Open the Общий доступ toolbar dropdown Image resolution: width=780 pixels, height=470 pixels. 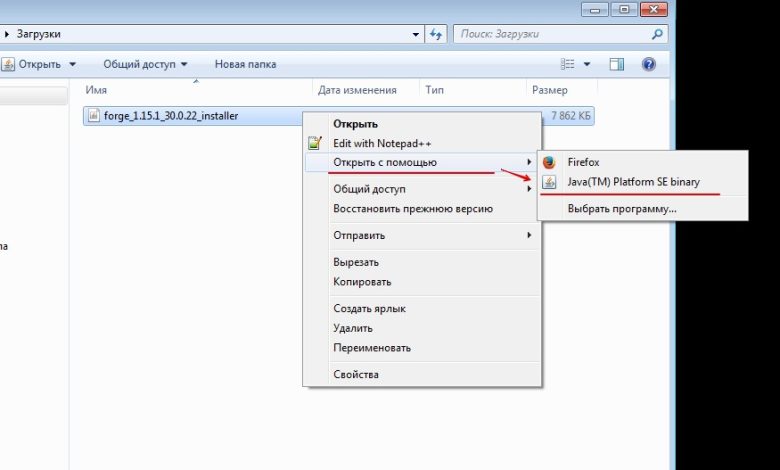click(145, 64)
